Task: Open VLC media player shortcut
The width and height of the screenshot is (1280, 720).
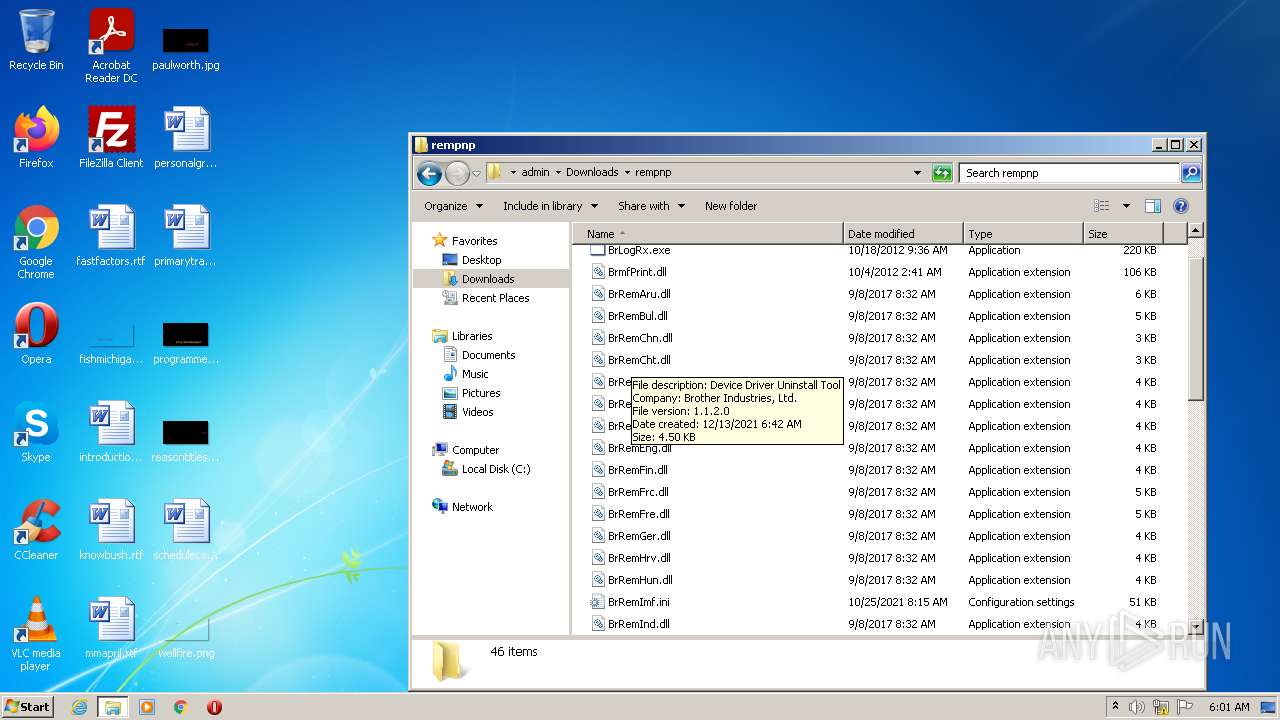Action: tap(36, 634)
